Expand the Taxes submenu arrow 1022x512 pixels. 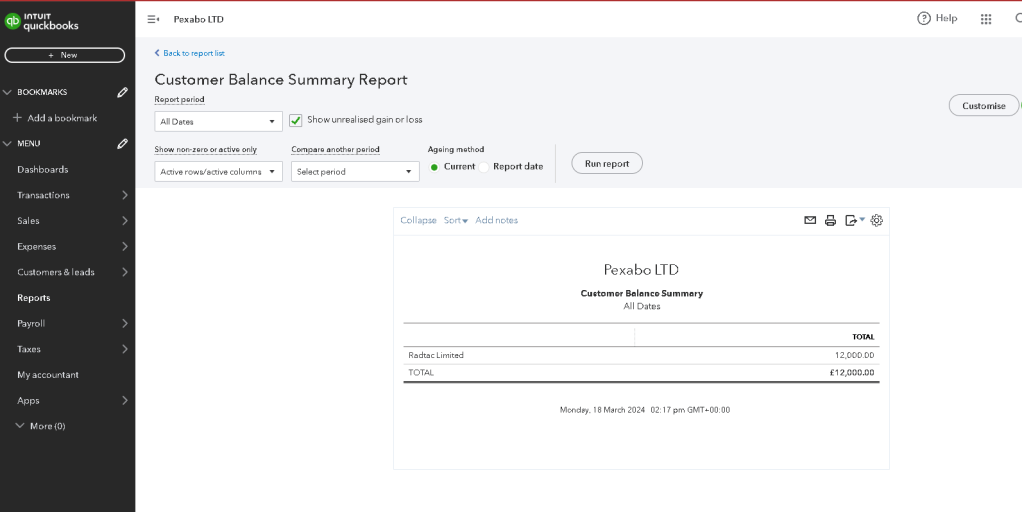124,349
